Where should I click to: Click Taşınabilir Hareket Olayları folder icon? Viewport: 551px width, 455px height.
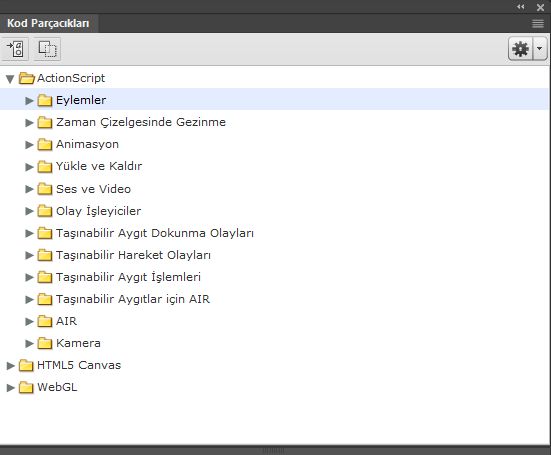pos(45,255)
